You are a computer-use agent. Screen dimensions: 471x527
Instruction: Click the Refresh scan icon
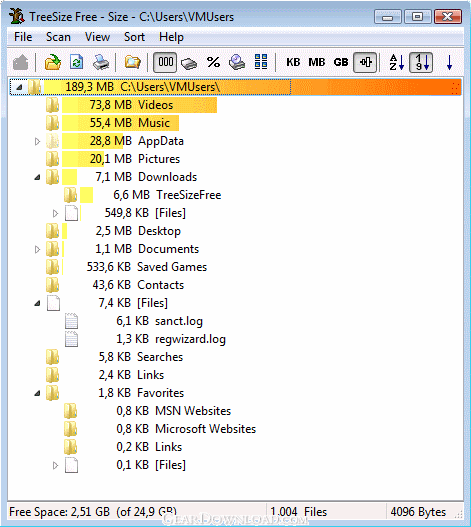pos(76,63)
